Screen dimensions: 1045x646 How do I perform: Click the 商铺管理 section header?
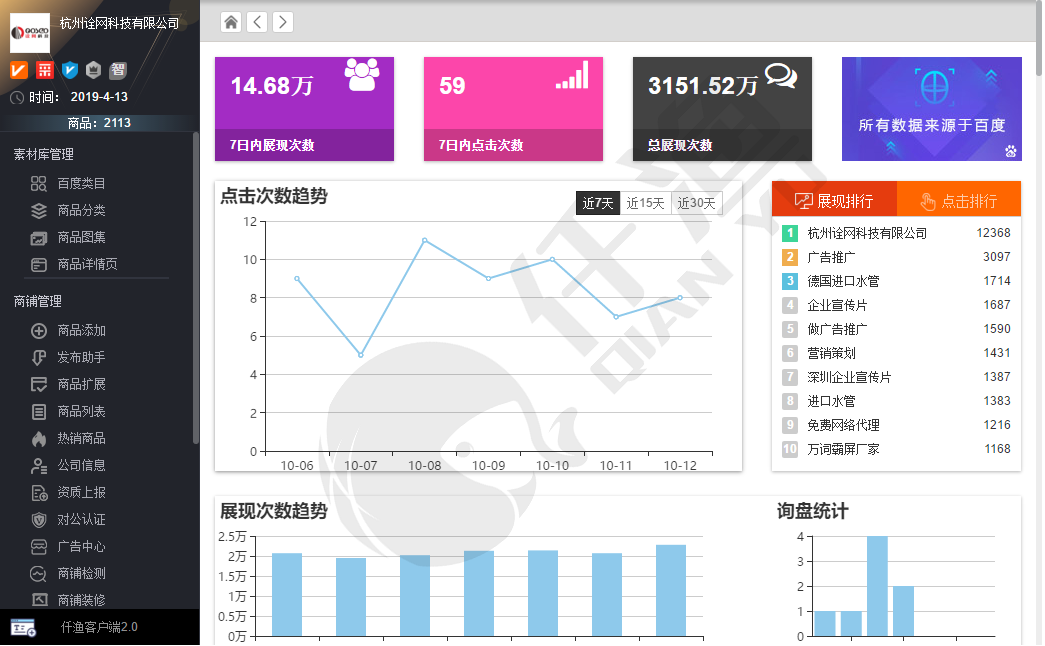(x=38, y=301)
